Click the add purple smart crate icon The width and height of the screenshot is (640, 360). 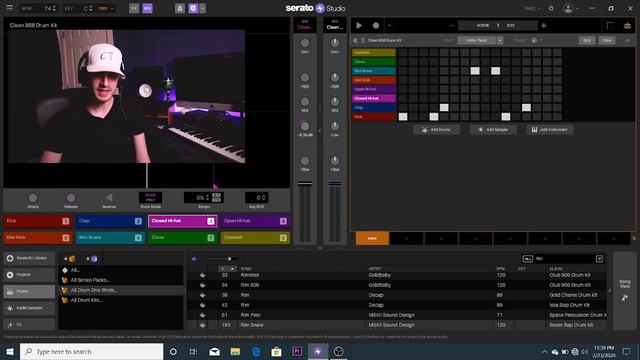(92, 259)
